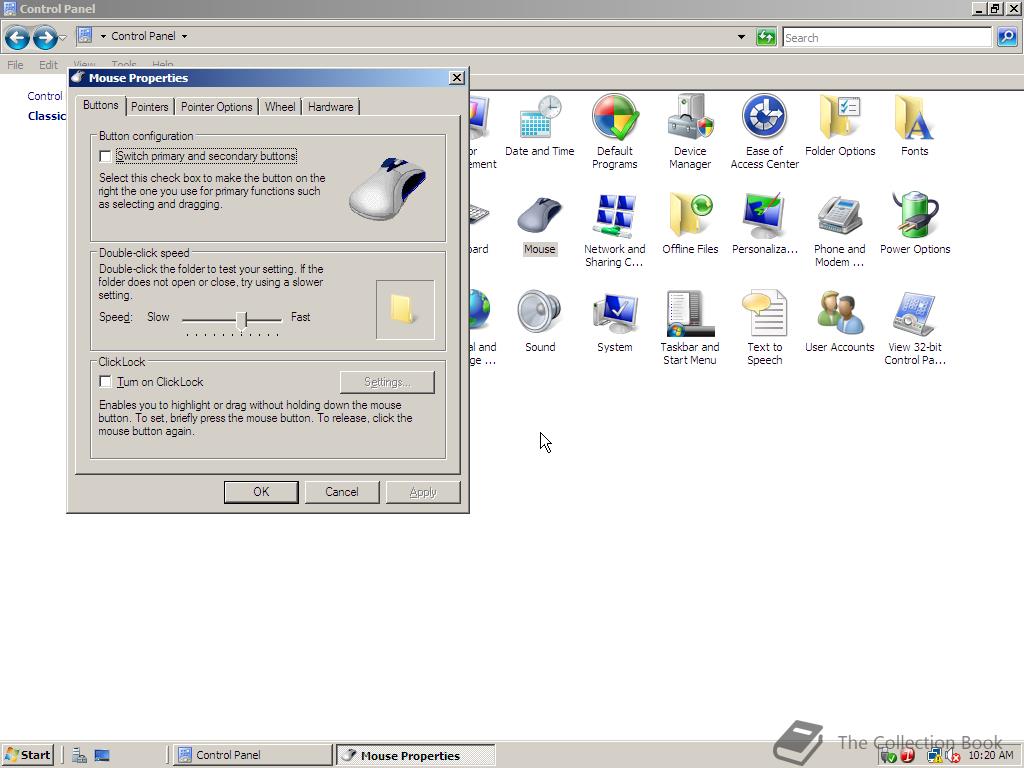Click in the Search input field
Viewport: 1024px width, 768px height.
(x=887, y=37)
